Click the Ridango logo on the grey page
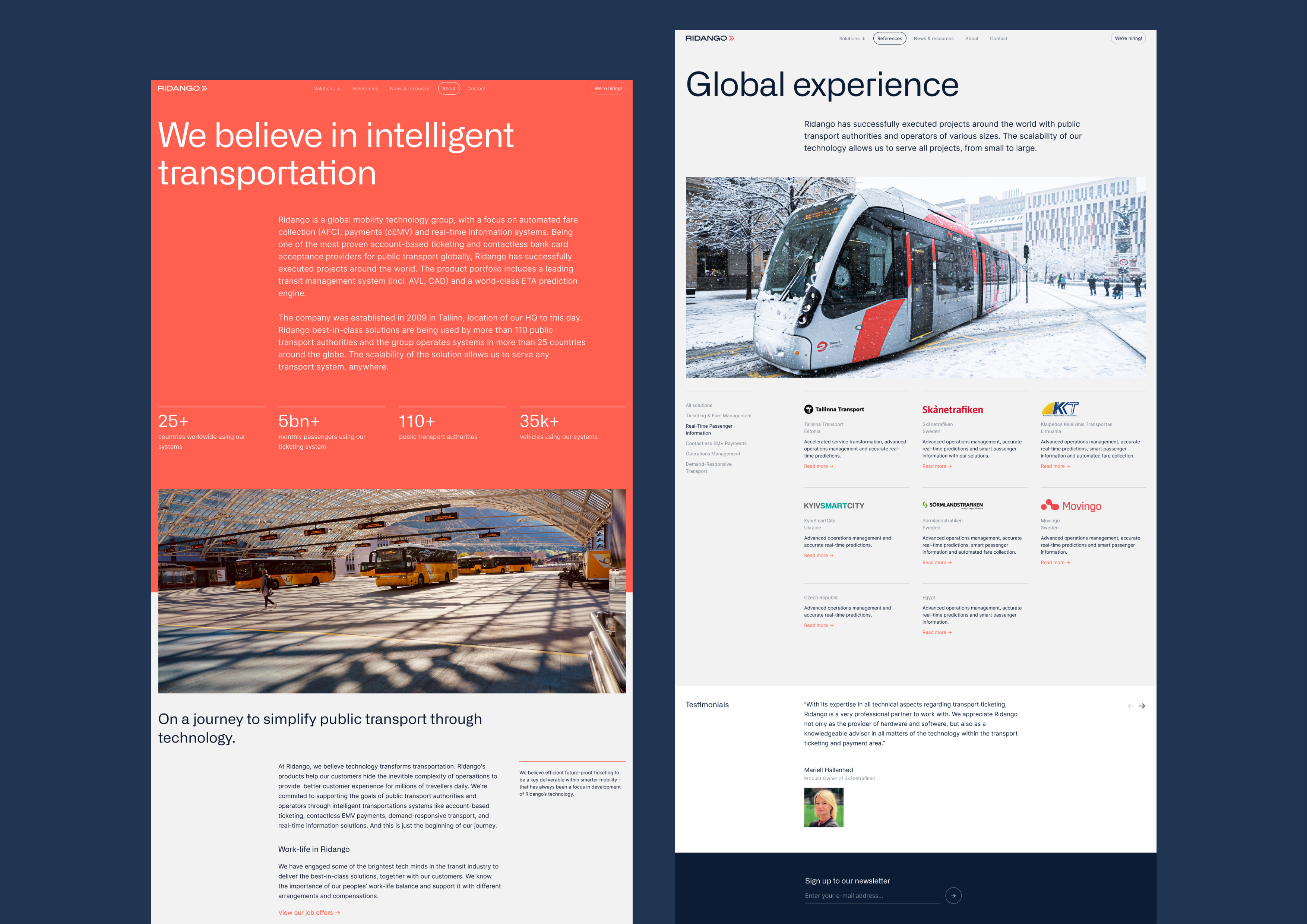 click(709, 38)
